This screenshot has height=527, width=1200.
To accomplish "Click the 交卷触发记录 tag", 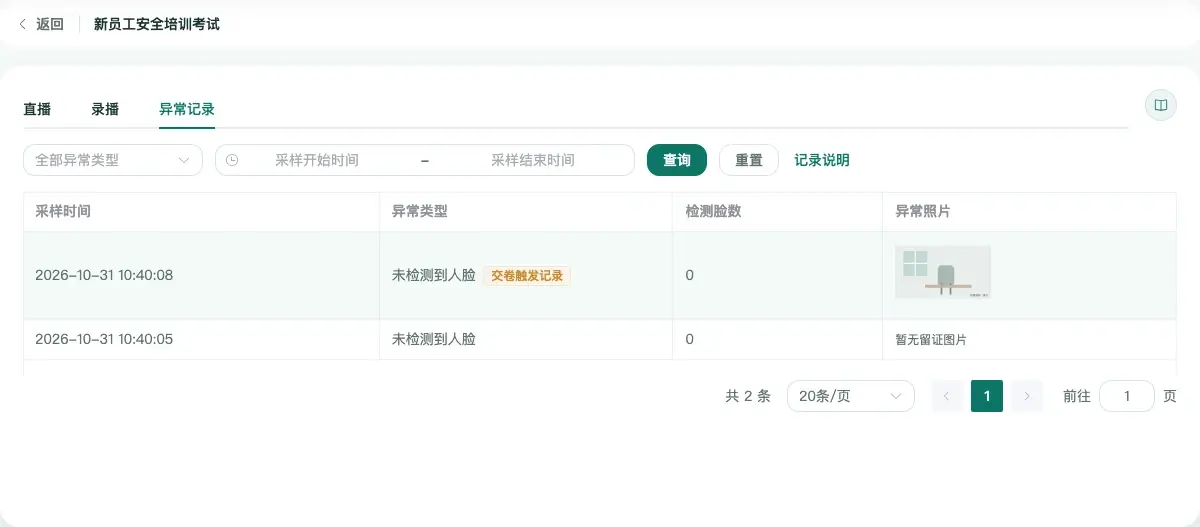I will point(527,275).
